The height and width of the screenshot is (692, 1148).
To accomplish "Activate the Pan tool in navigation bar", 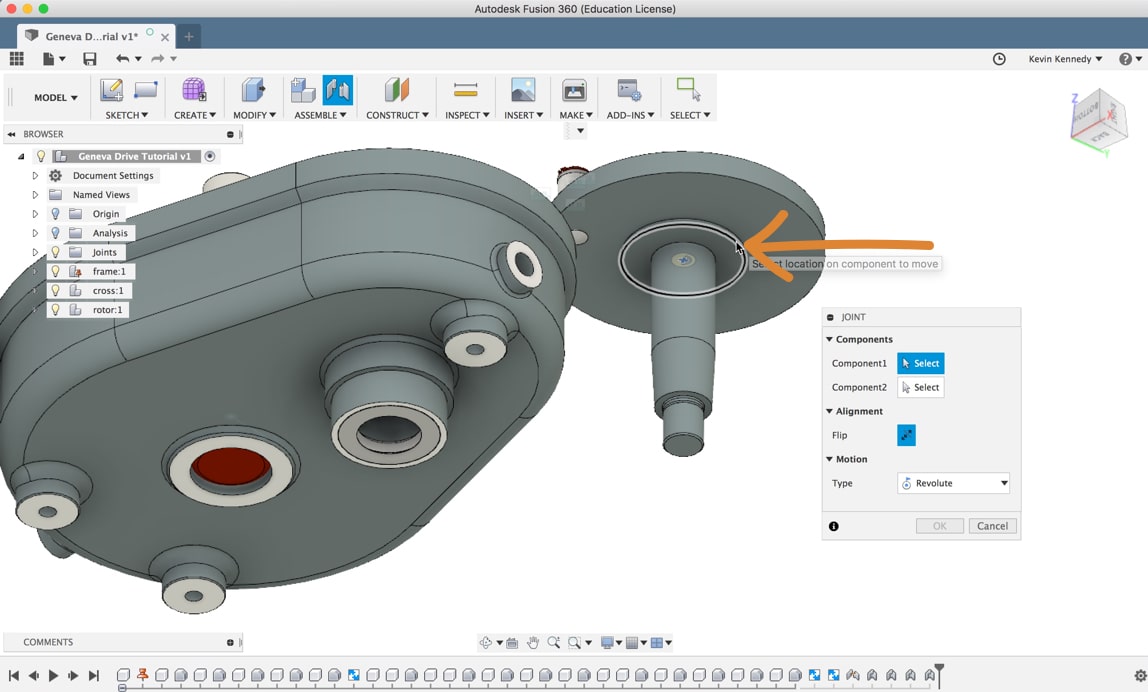I will pyautogui.click(x=533, y=643).
